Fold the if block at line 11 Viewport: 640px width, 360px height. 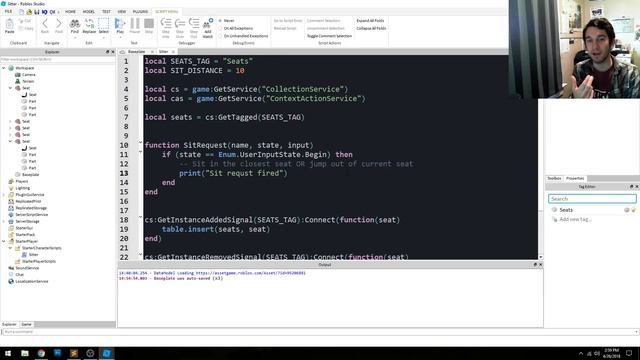tap(140, 152)
